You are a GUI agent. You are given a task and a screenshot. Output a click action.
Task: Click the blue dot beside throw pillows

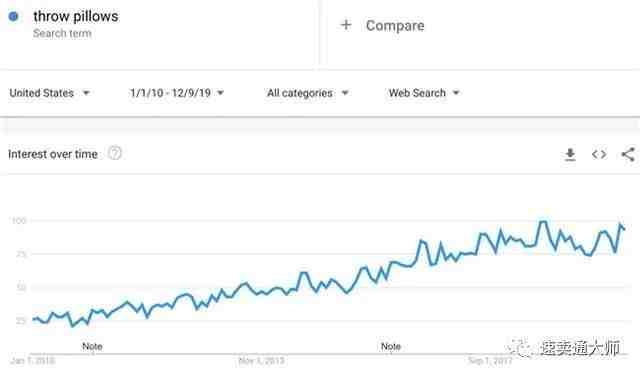pyautogui.click(x=13, y=16)
